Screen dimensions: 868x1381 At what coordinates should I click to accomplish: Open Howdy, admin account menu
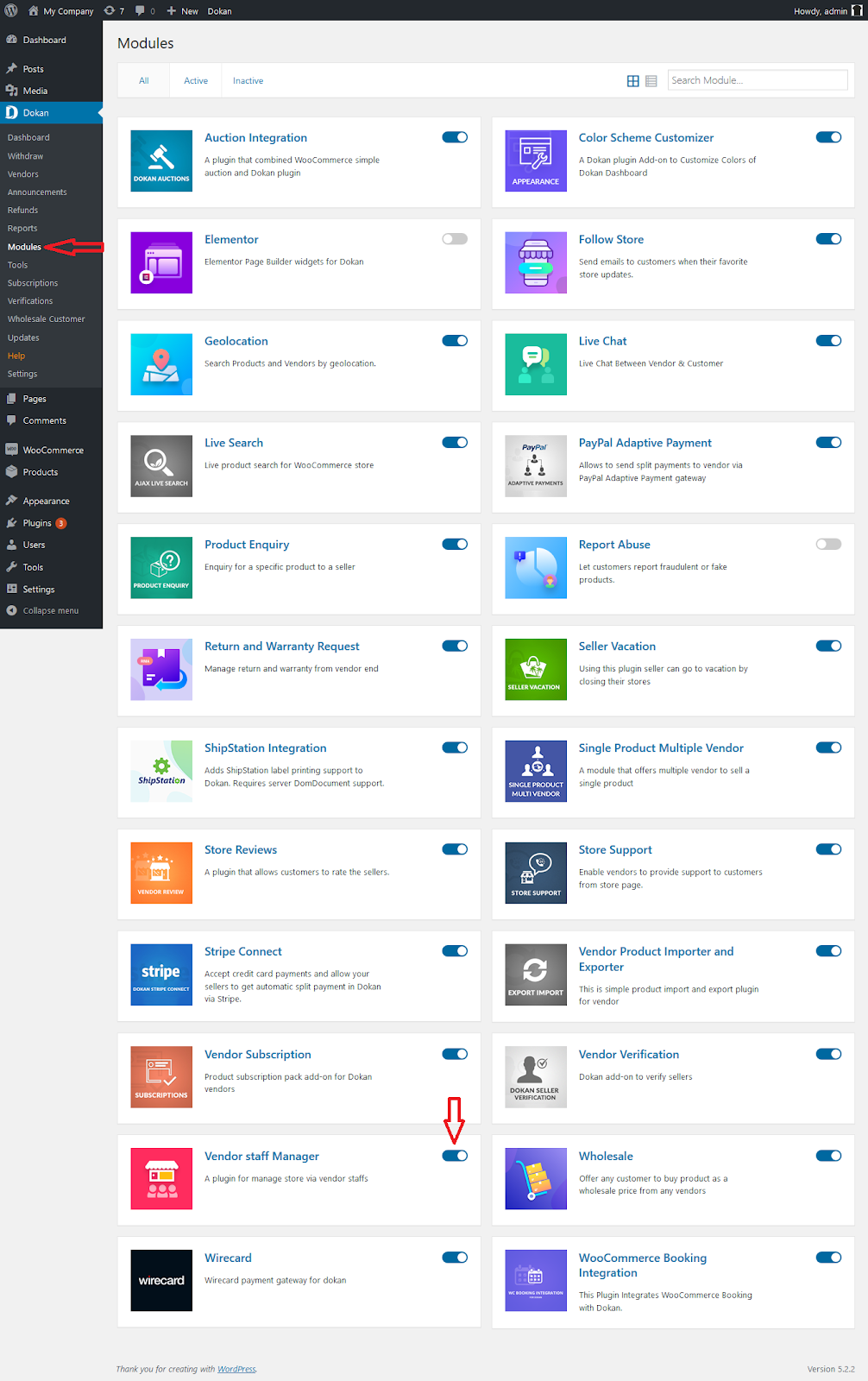point(827,11)
